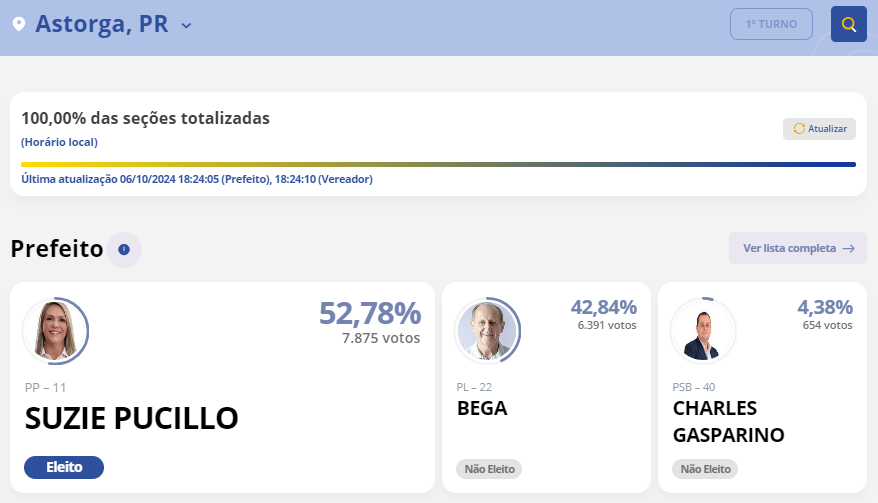
Task: Open the search magnifier button
Action: pos(848,24)
